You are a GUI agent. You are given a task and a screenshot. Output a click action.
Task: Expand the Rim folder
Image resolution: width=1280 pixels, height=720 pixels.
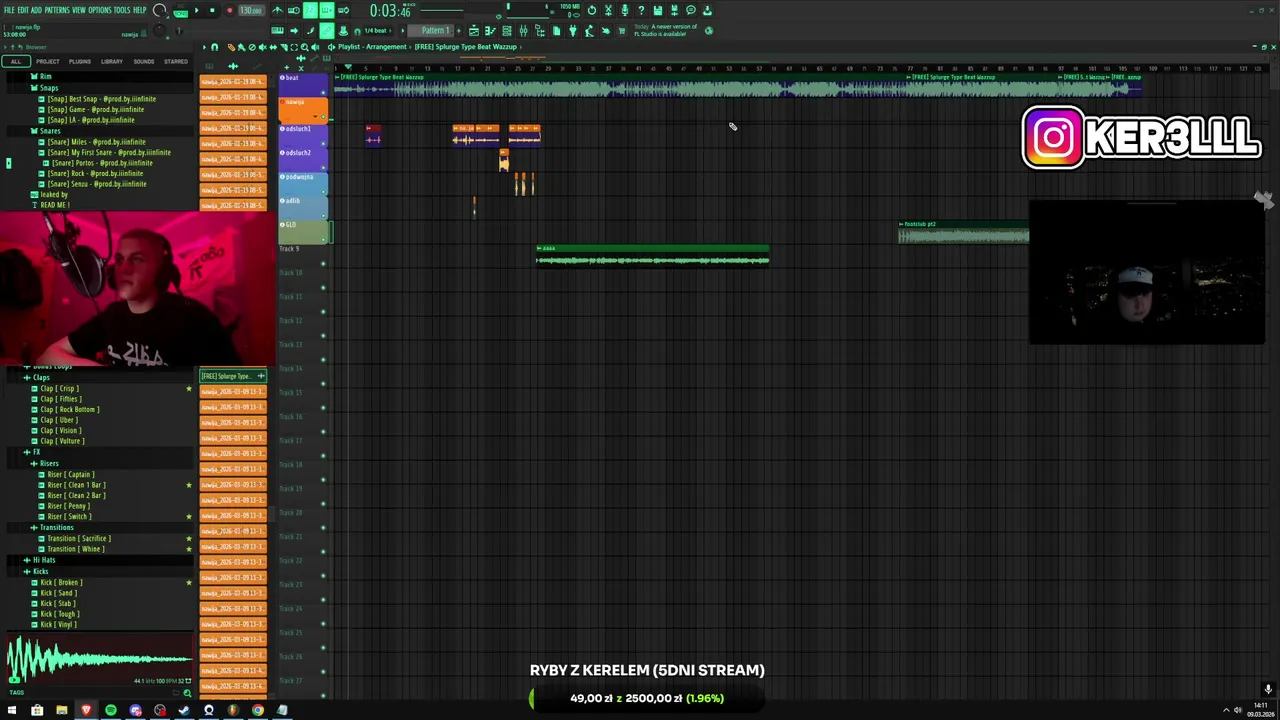coord(45,77)
